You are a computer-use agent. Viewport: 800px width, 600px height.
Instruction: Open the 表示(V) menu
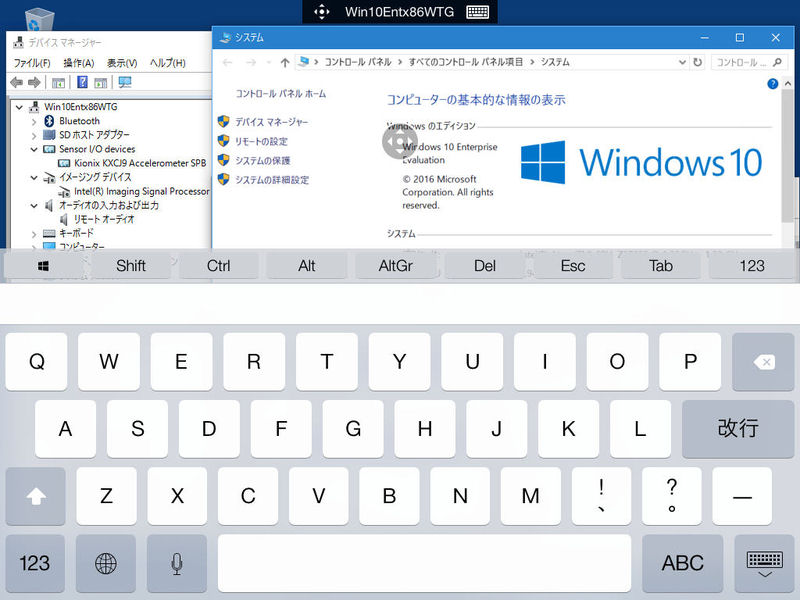tap(122, 63)
